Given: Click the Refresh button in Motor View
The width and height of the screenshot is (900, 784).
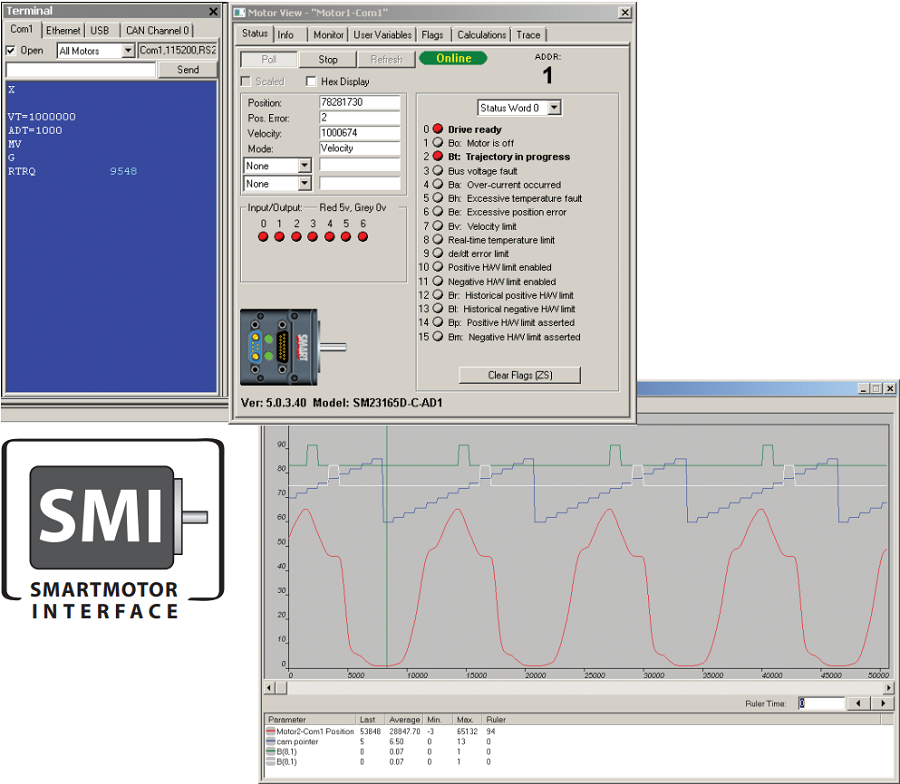Looking at the screenshot, I should 386,60.
